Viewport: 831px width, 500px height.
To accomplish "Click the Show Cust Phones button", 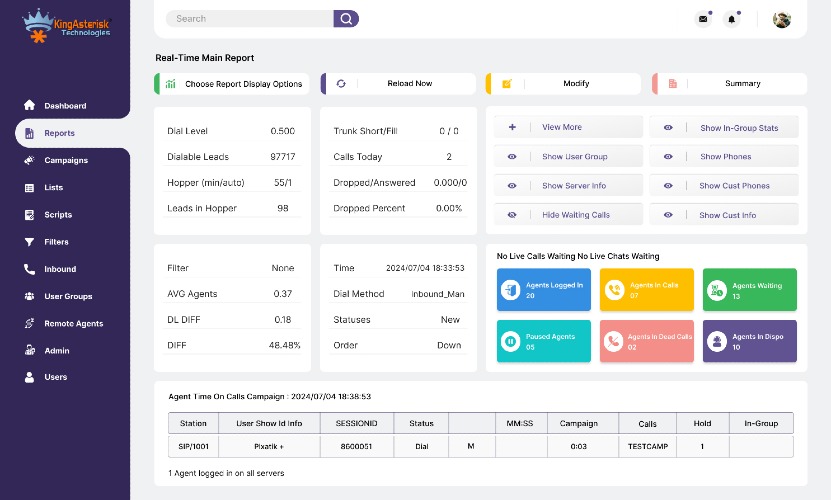I will pyautogui.click(x=733, y=186).
